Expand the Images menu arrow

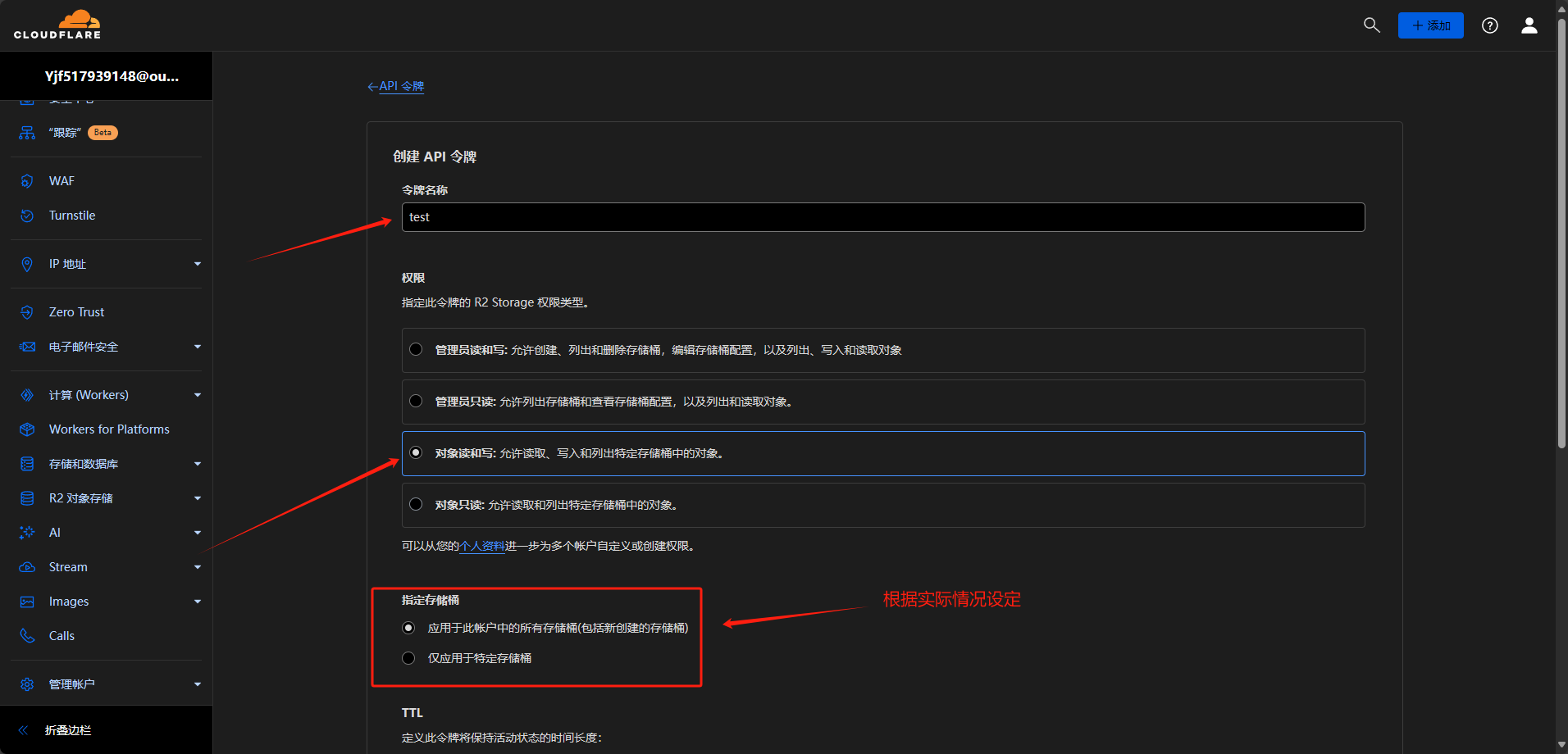pos(198,602)
